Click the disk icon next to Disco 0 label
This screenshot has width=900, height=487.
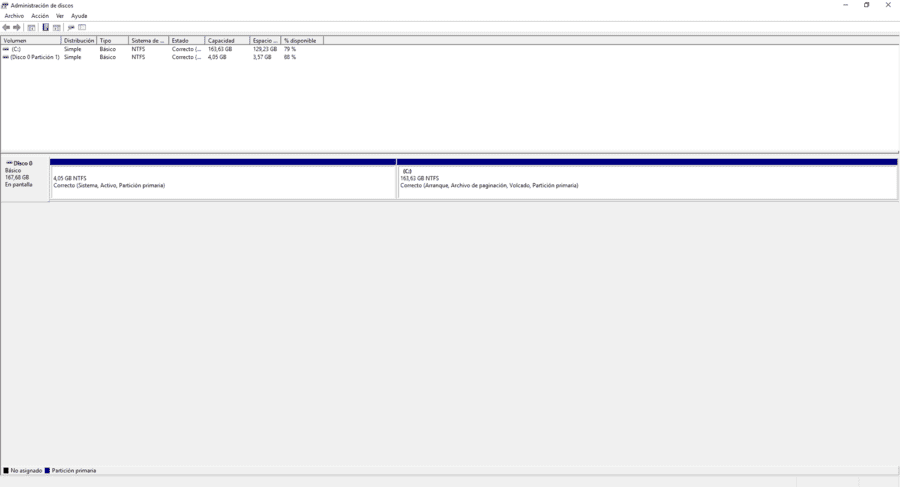pyautogui.click(x=9, y=163)
